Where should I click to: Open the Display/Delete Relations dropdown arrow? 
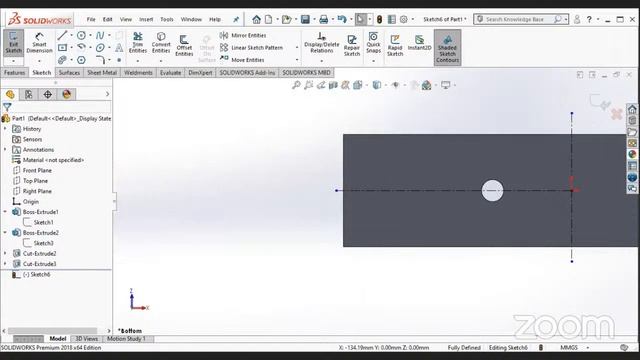(x=322, y=61)
